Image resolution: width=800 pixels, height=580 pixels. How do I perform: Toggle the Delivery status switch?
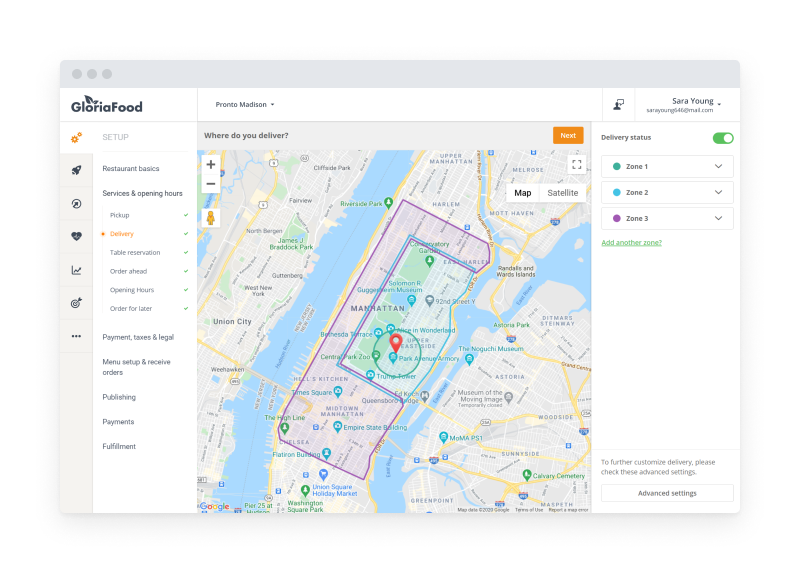point(722,138)
